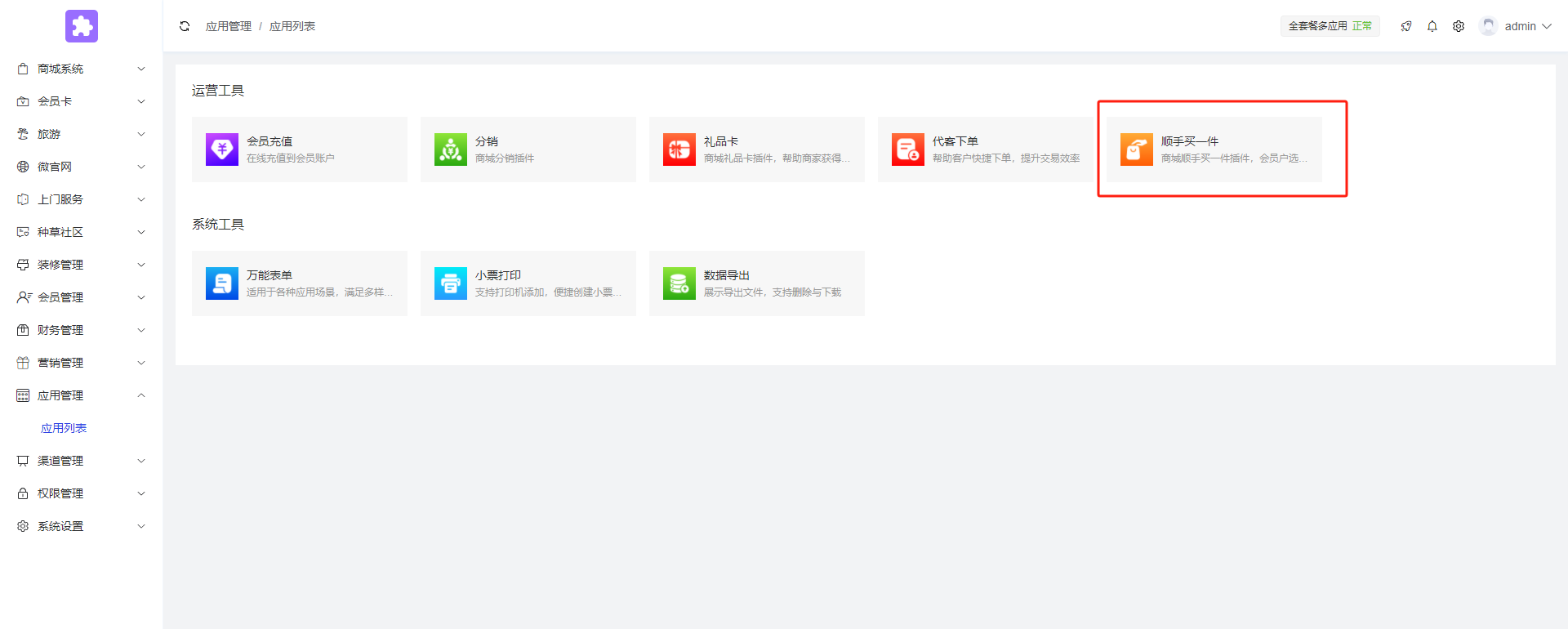The height and width of the screenshot is (629, 1568).
Task: Open the 数据导出 card title
Action: click(727, 275)
